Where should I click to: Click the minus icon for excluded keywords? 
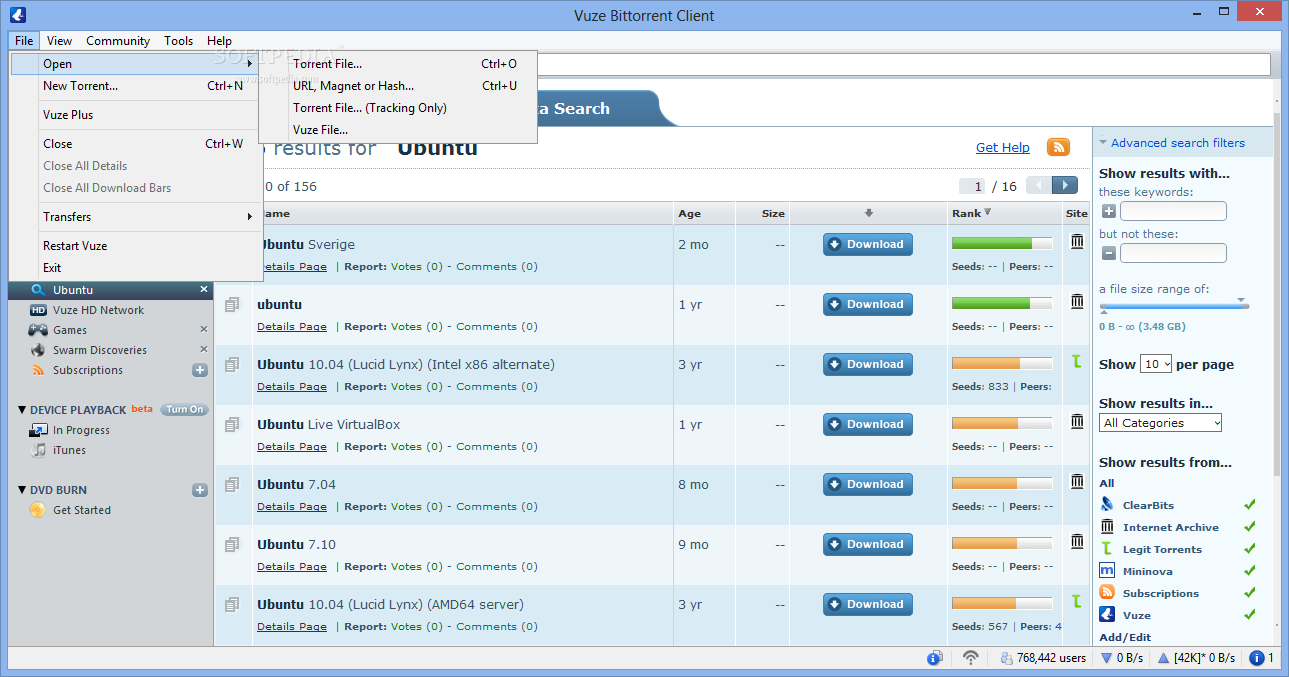tap(1108, 253)
